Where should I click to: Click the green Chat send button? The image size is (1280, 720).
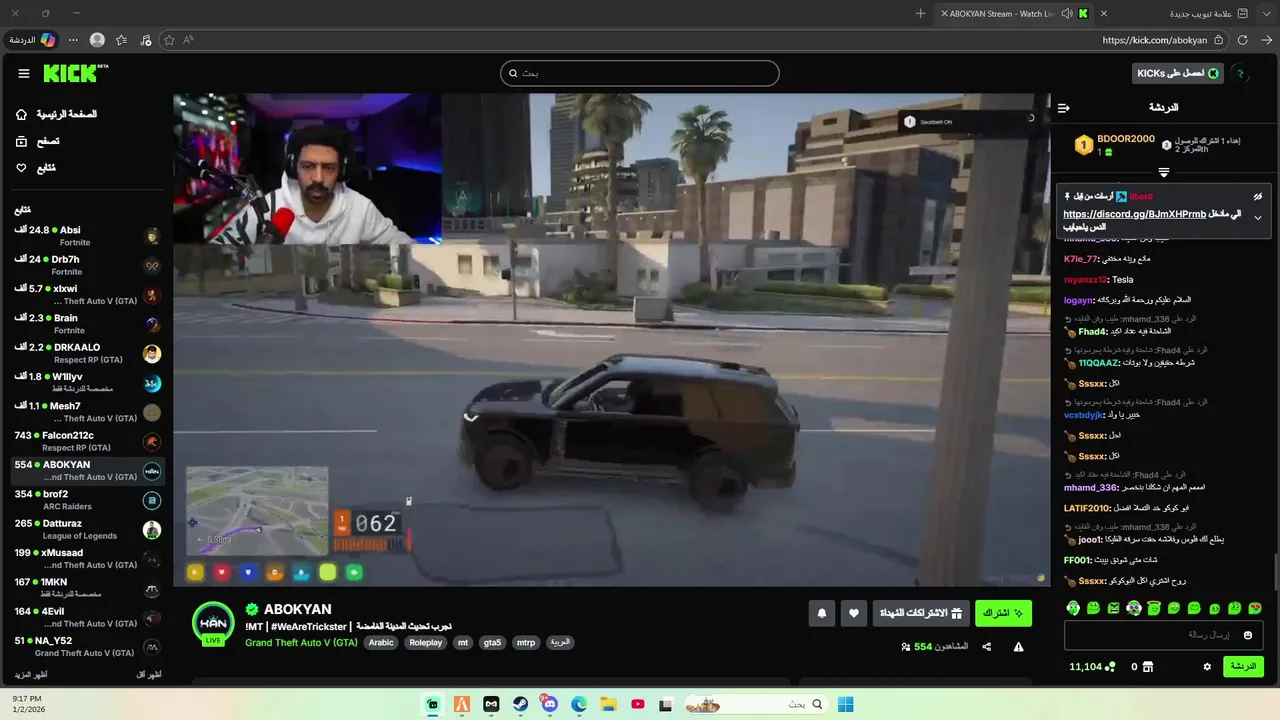1243,667
